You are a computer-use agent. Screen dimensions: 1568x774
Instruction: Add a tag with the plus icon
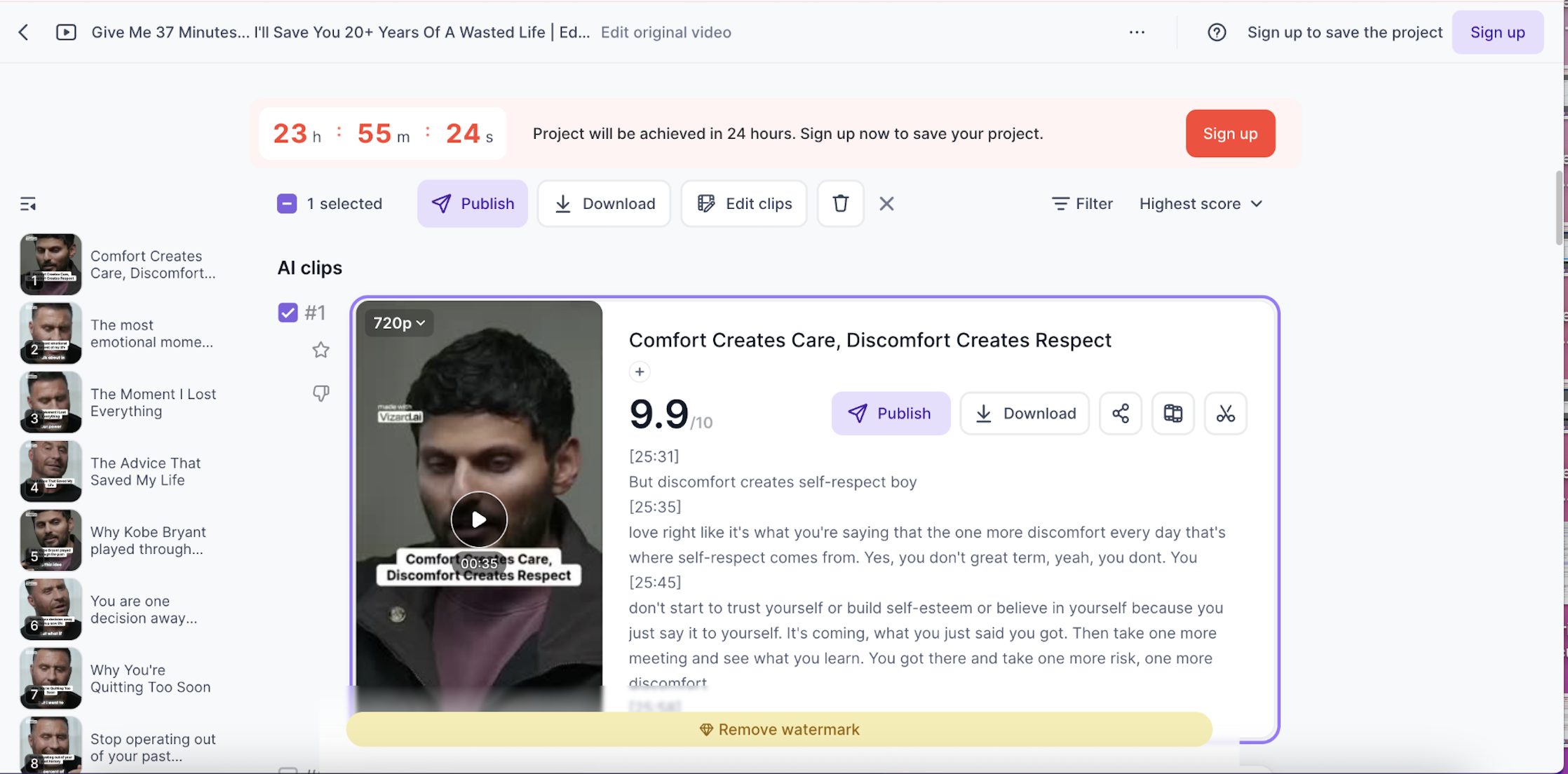639,372
